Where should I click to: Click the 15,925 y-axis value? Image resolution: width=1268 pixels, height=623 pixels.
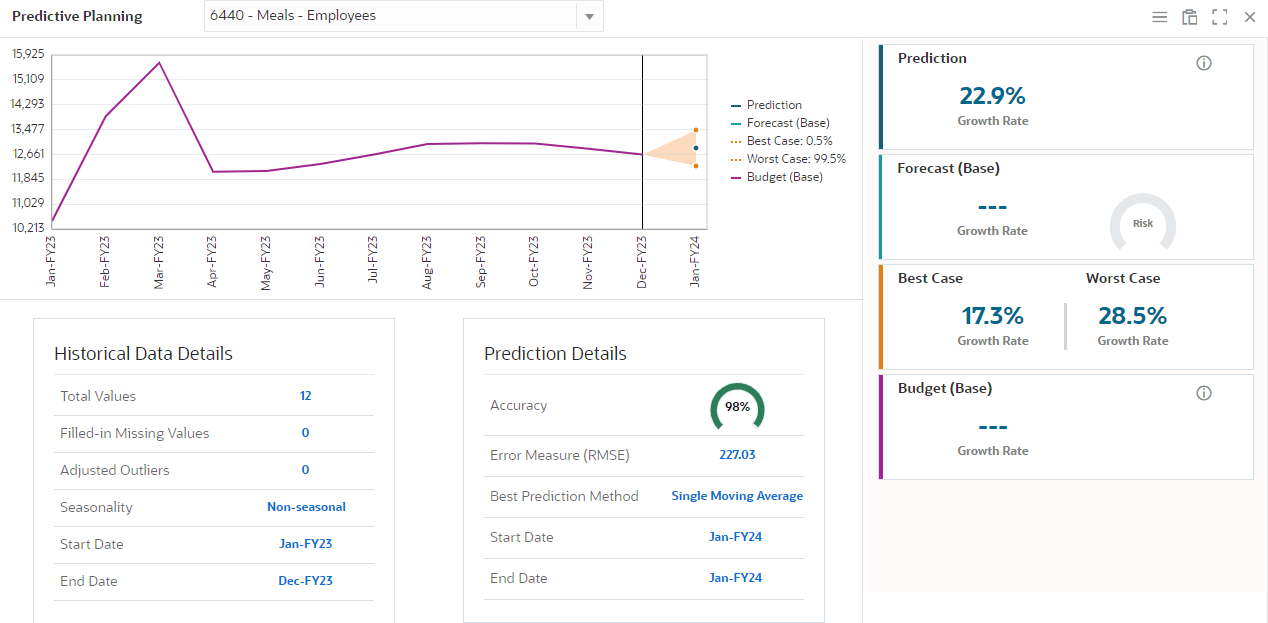click(x=28, y=54)
